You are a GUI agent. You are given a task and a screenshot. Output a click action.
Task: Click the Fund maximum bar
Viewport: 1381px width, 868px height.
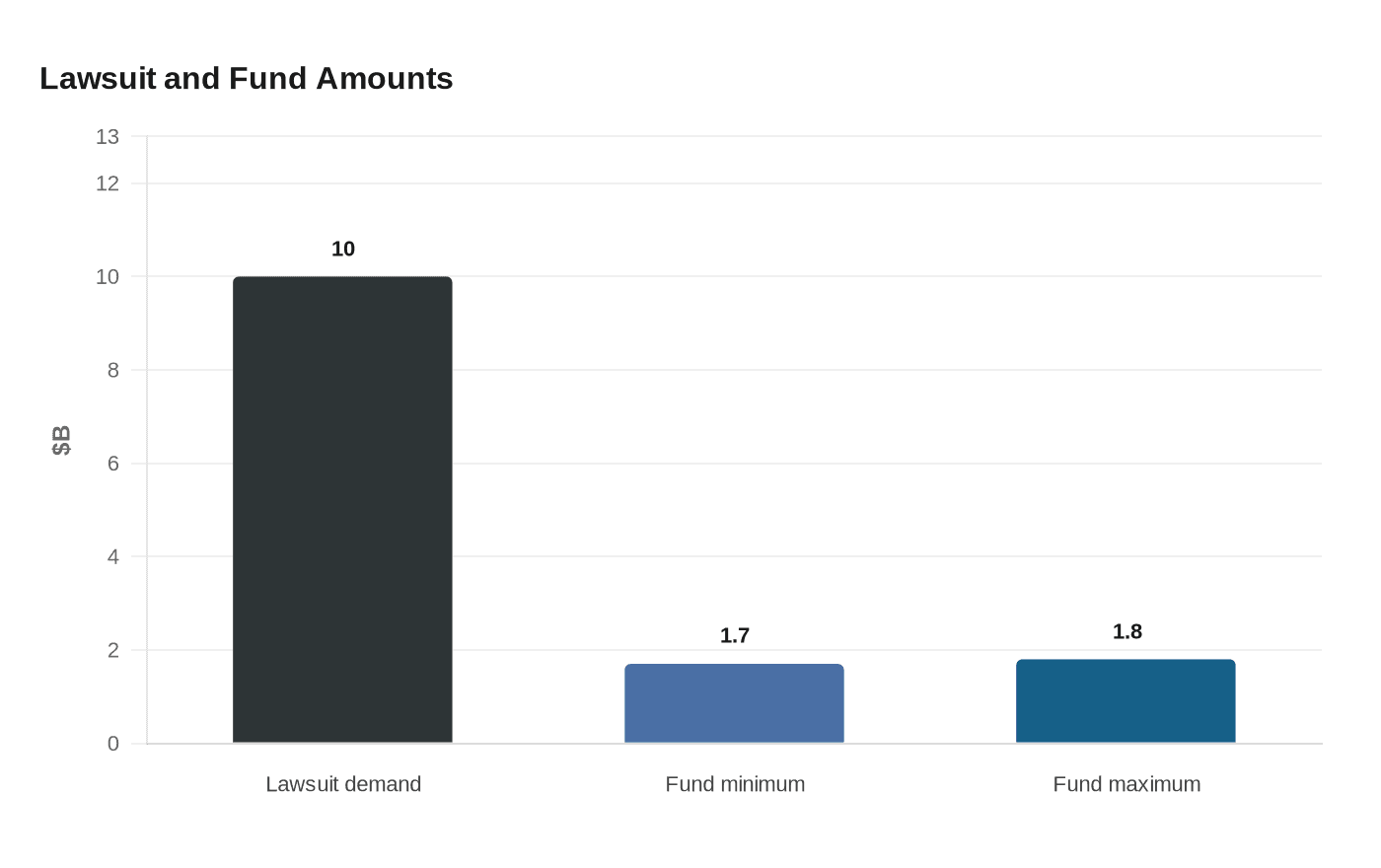[1126, 701]
